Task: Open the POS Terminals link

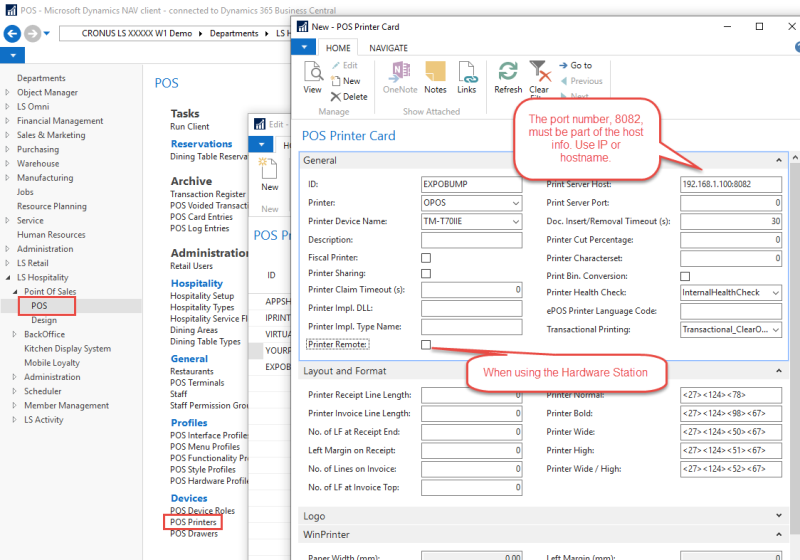Action: coord(197,383)
